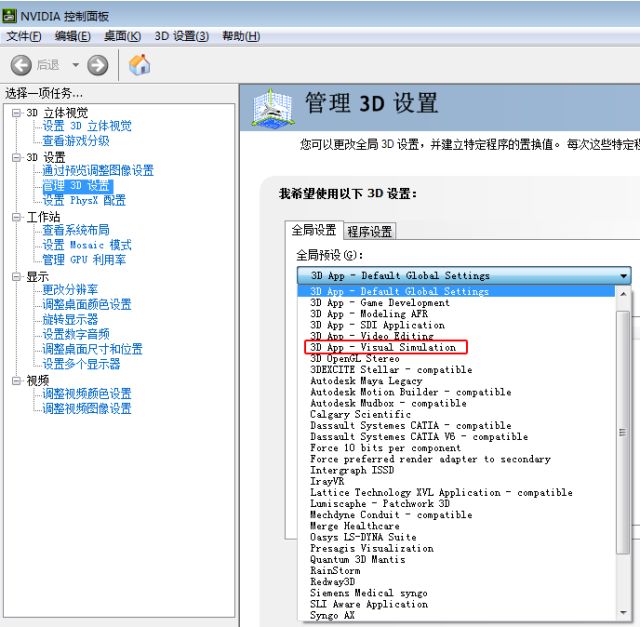Open 通过预览调整图像设置 link
640x627 pixels.
[98, 171]
